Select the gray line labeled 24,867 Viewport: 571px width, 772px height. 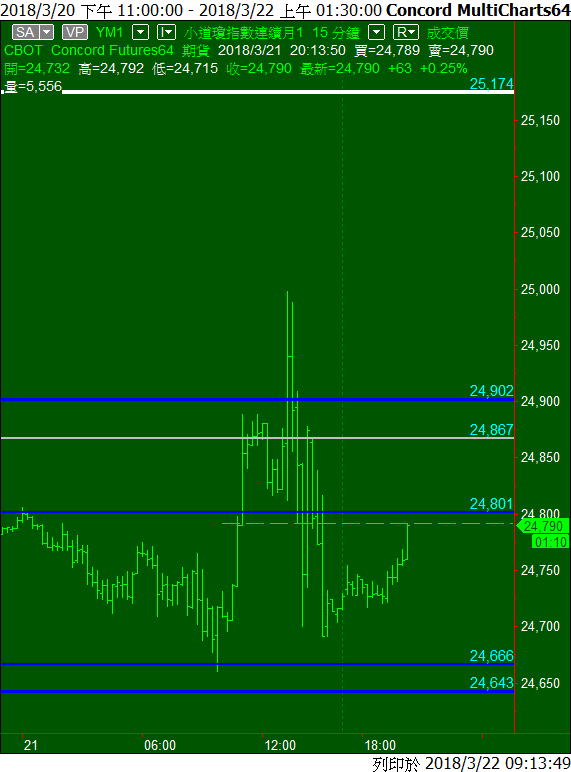pyautogui.click(x=257, y=437)
